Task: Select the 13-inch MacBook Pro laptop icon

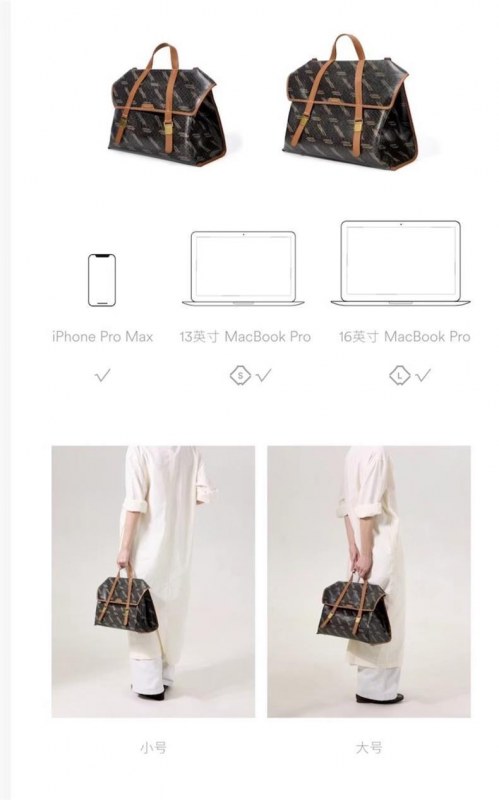Action: [x=243, y=268]
